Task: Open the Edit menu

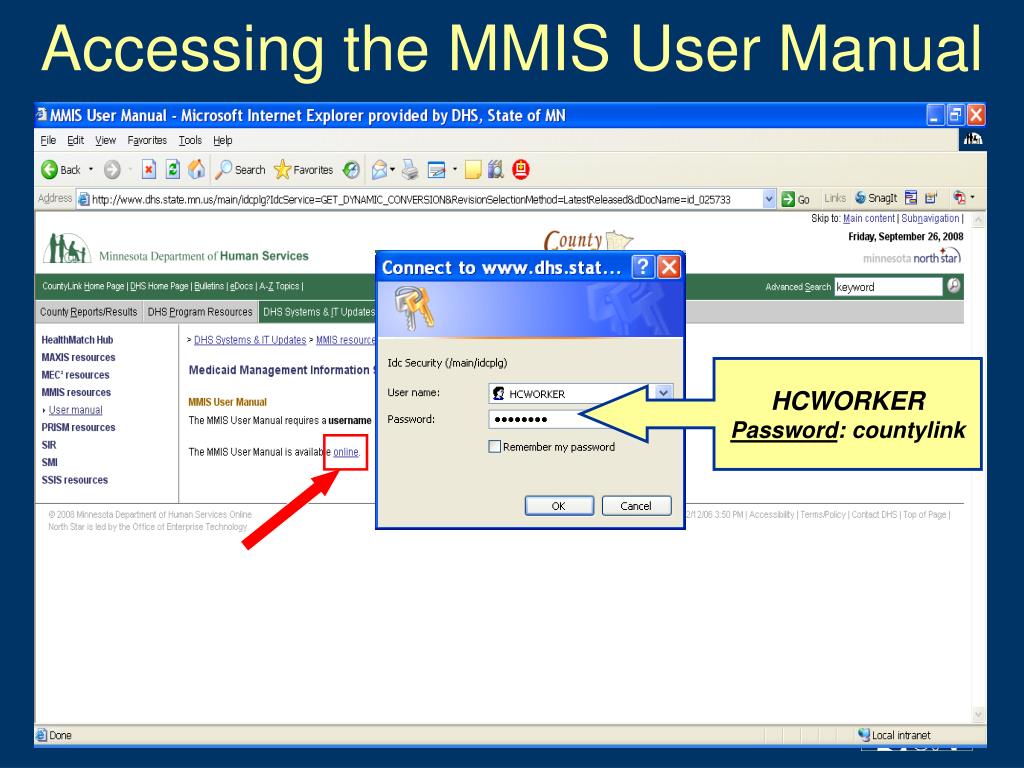Action: point(76,140)
